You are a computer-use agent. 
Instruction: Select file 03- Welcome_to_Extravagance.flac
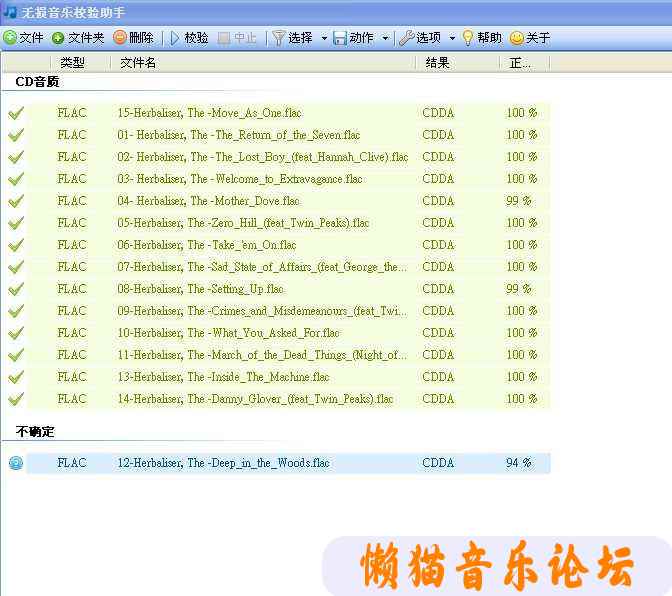[x=240, y=179]
